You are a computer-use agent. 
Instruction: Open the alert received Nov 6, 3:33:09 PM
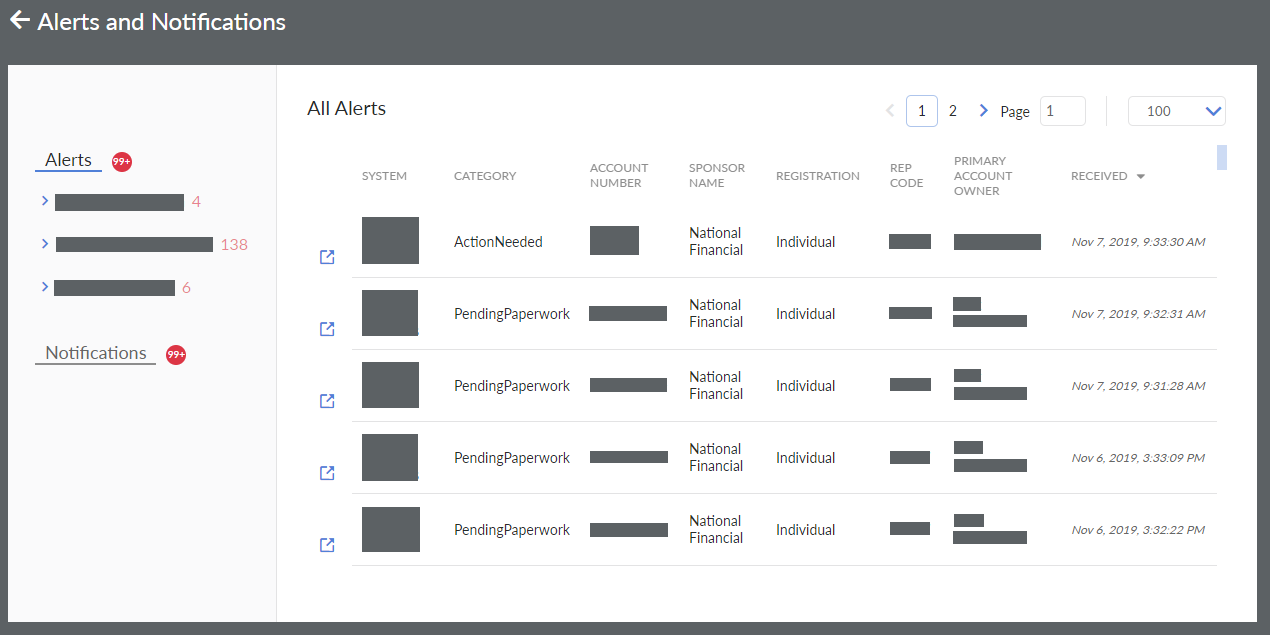coord(327,473)
